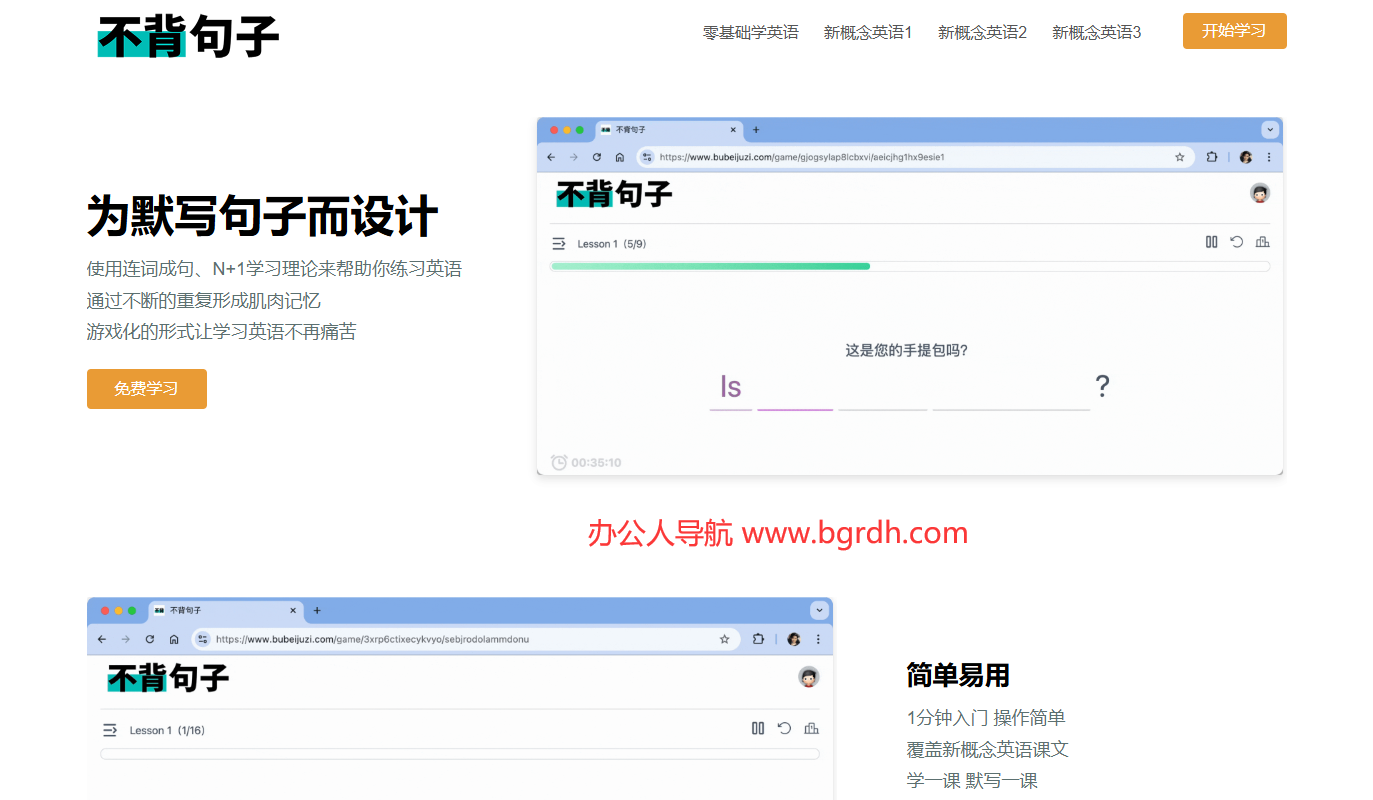The image size is (1373, 800).
Task: Toggle pause in the Lesson 1 (1/16) toolbar
Action: click(758, 729)
